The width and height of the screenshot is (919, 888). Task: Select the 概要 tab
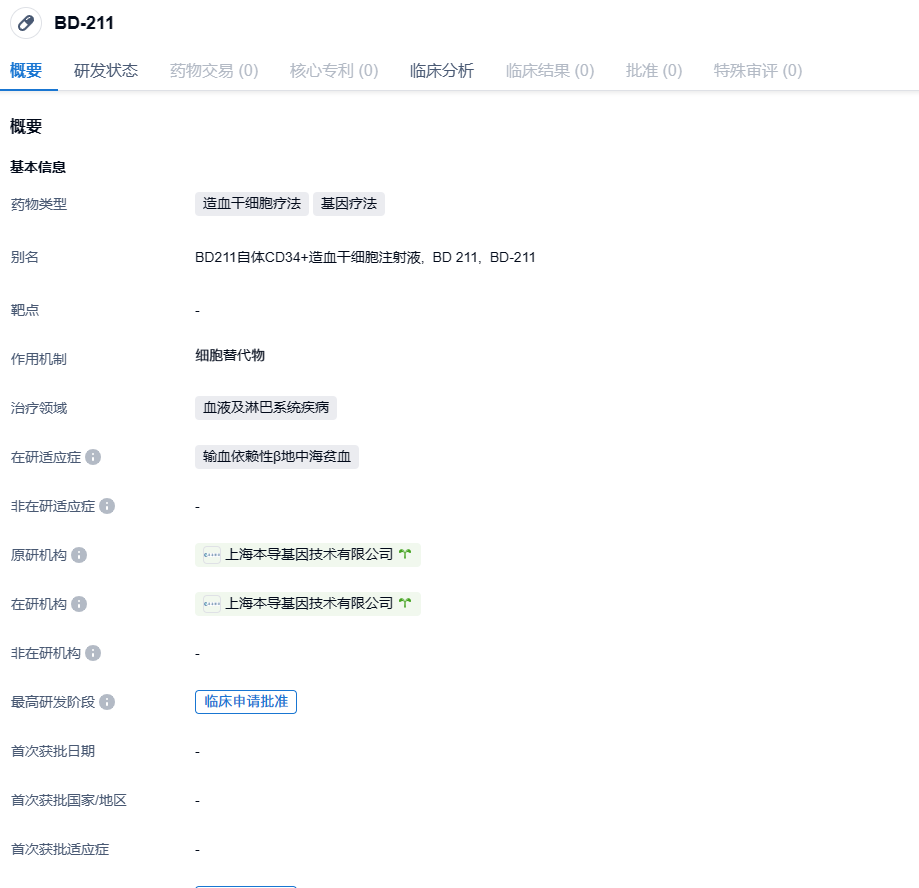(26, 70)
